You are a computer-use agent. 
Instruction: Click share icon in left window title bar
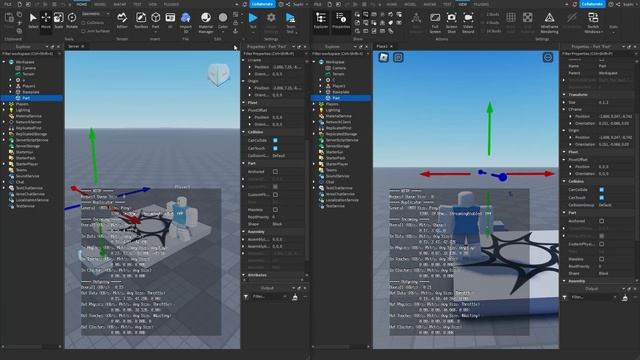click(x=288, y=4)
